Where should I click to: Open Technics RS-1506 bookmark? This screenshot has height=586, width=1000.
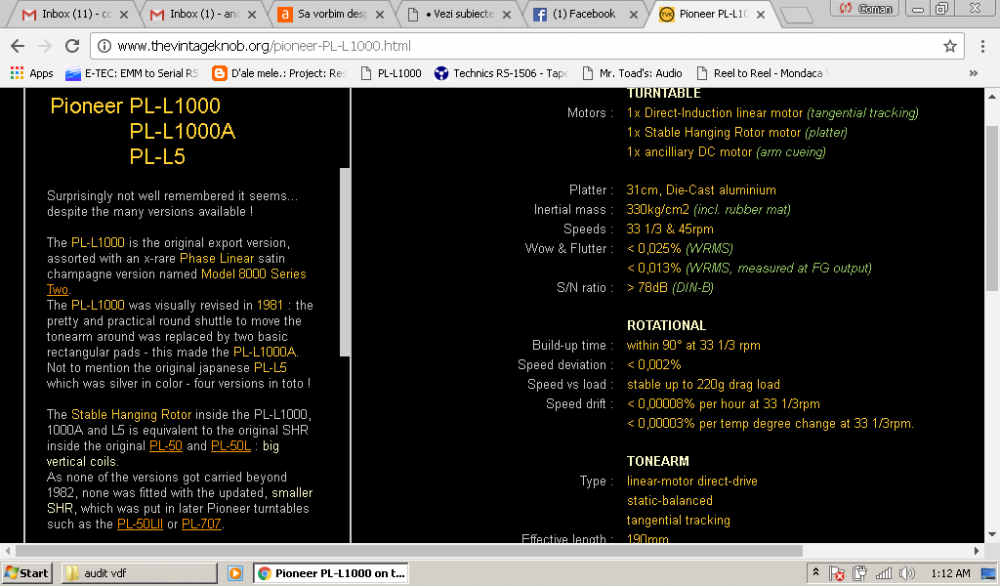[x=501, y=73]
